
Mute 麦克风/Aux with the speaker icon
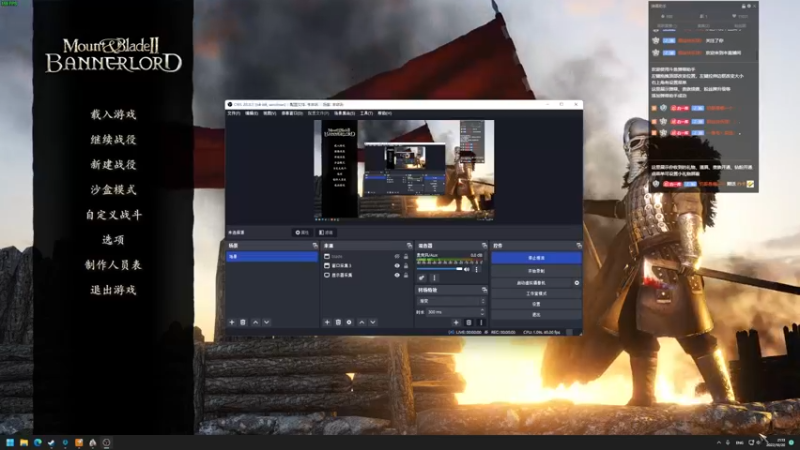[467, 269]
